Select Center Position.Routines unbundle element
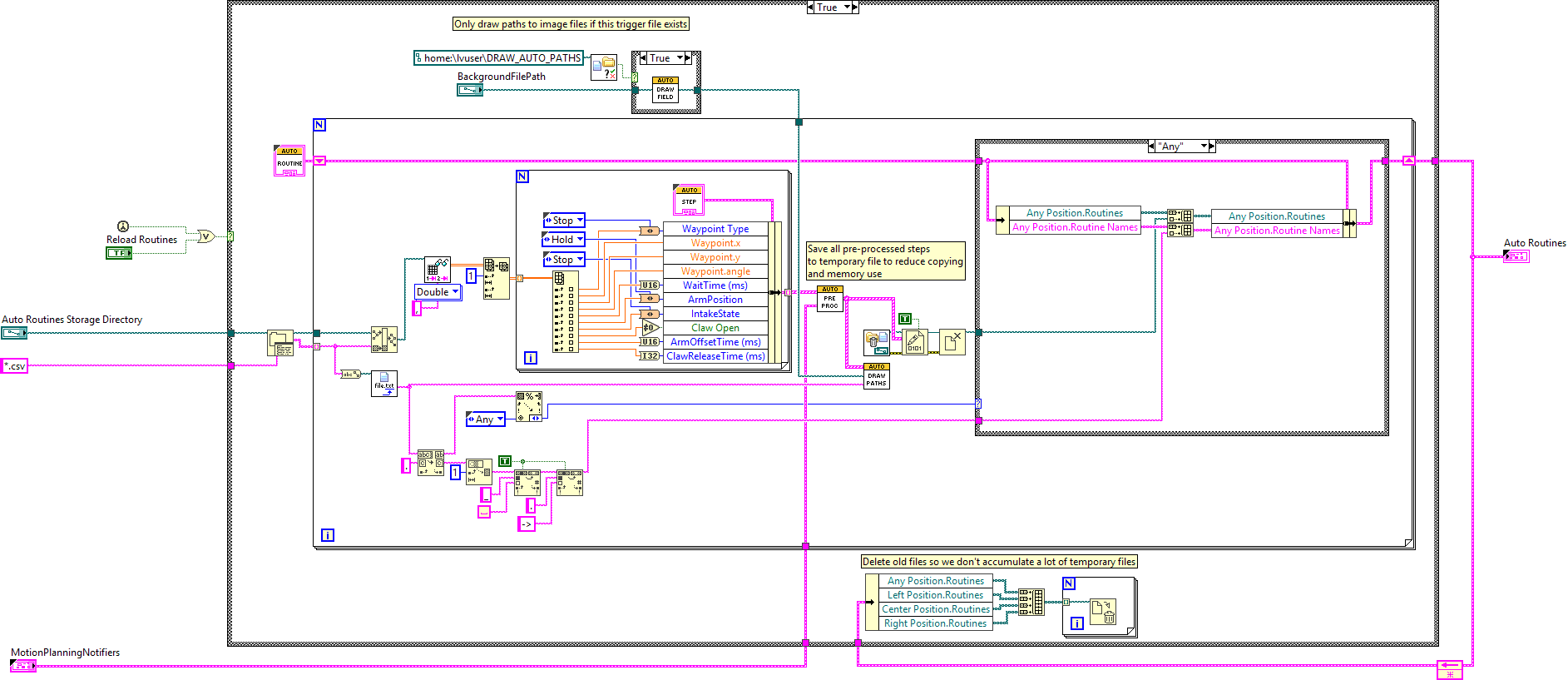 tap(935, 609)
